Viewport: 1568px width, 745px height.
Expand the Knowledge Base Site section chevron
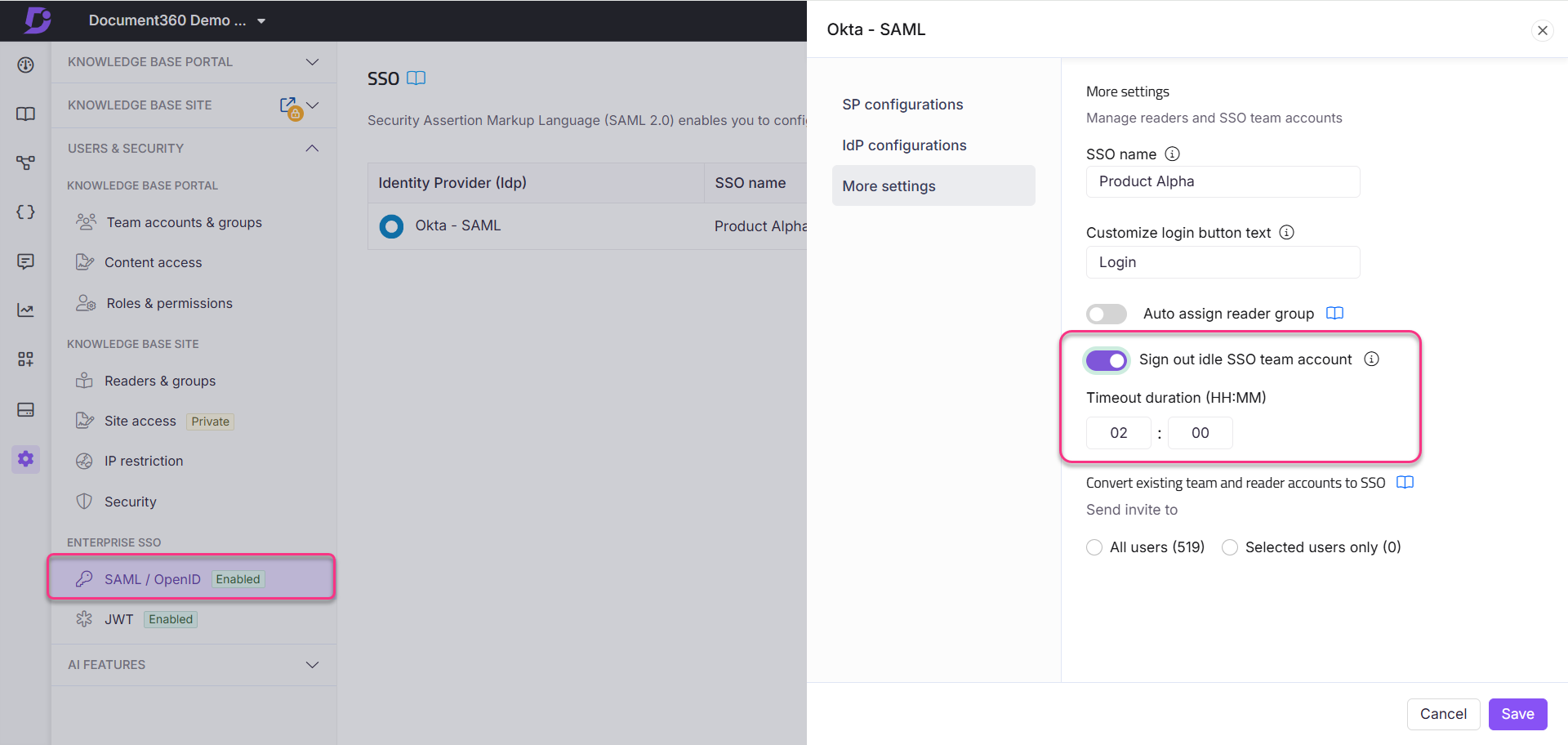[313, 105]
